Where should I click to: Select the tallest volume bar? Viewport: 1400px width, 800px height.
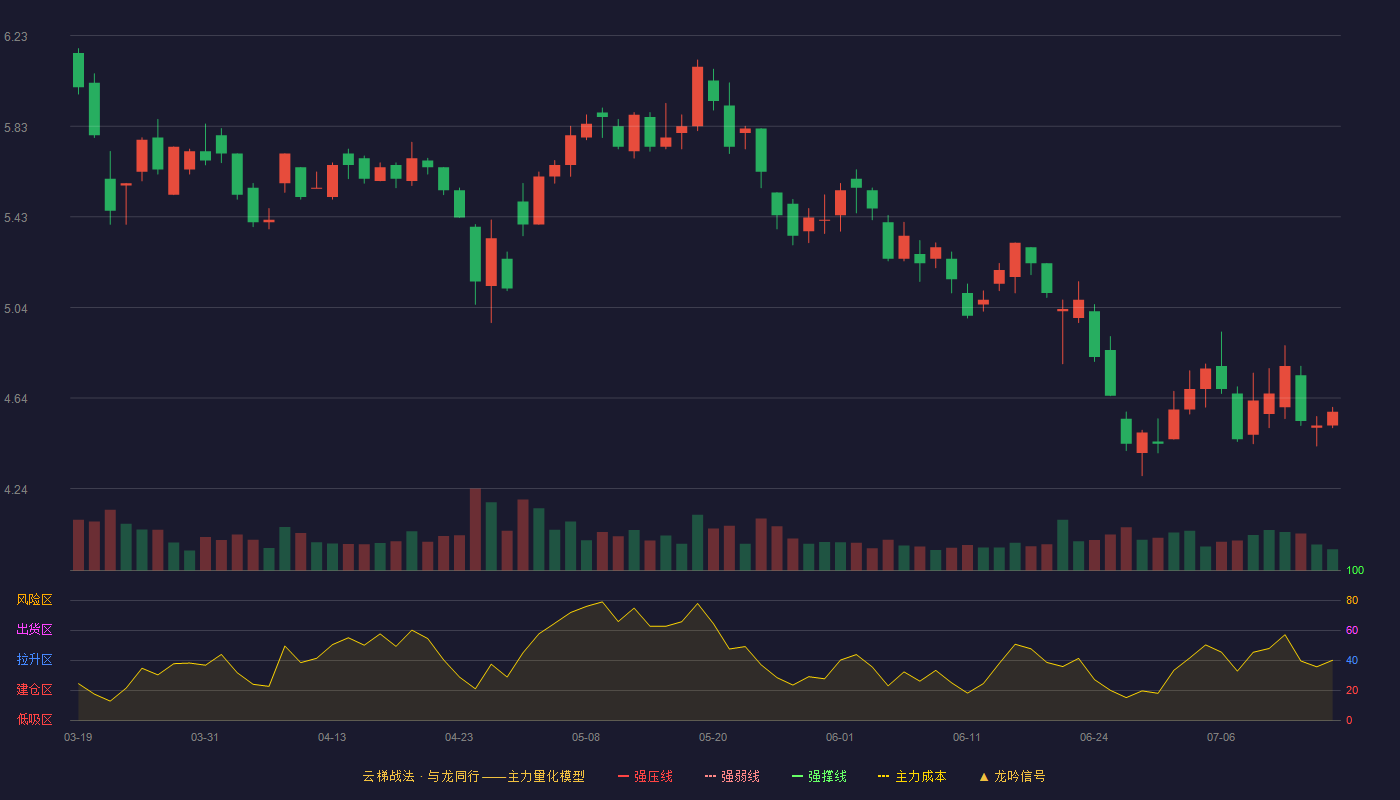(x=475, y=529)
